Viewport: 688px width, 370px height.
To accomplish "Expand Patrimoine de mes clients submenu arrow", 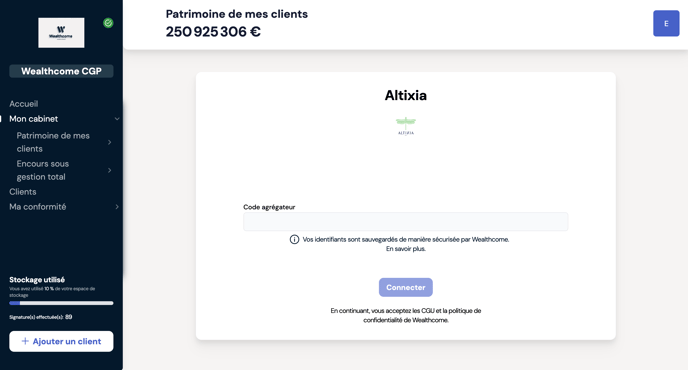I will [109, 142].
